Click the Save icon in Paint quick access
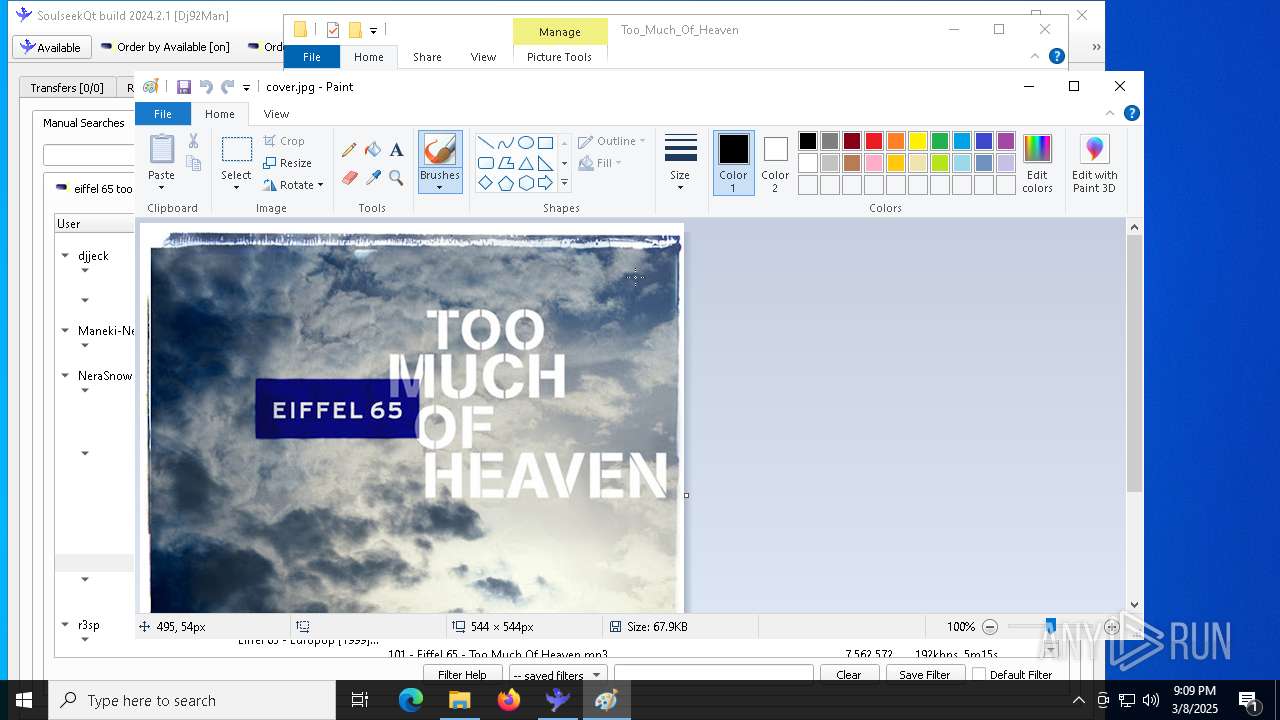1280x720 pixels. click(x=184, y=87)
